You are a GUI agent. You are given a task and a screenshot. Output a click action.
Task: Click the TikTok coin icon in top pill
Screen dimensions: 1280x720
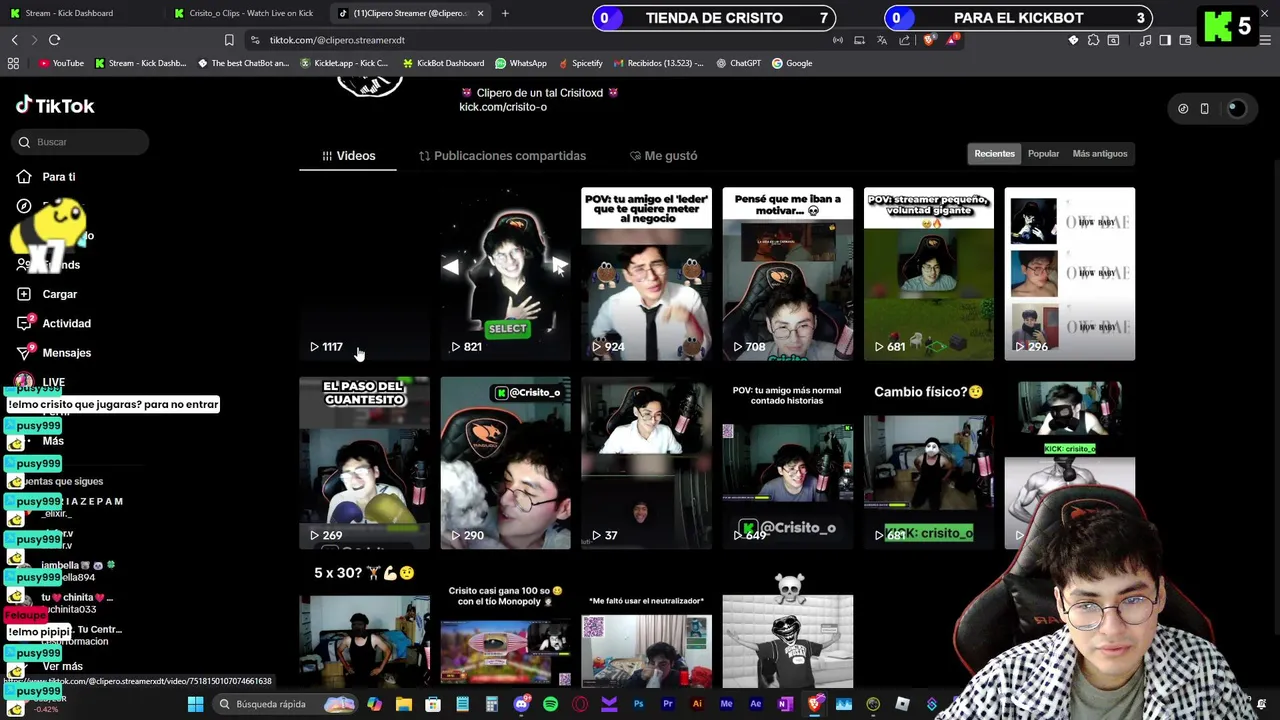coord(1183,109)
